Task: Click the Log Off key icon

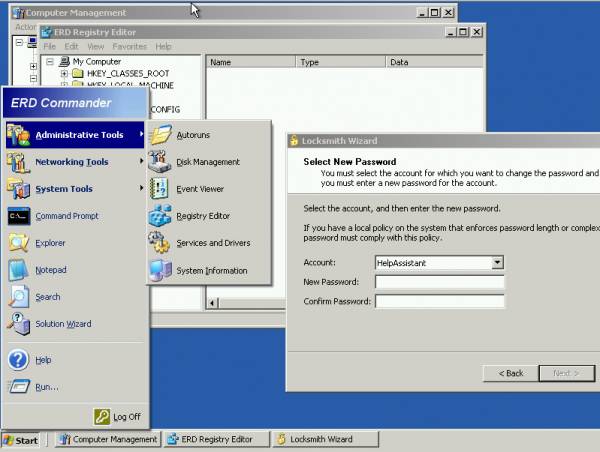Action: click(102, 416)
